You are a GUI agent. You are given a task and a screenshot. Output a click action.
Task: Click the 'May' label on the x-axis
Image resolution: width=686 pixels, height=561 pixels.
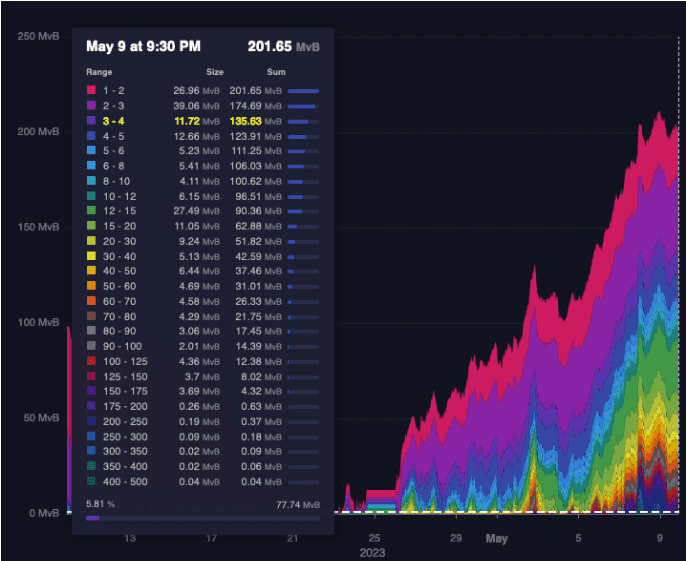click(x=497, y=539)
